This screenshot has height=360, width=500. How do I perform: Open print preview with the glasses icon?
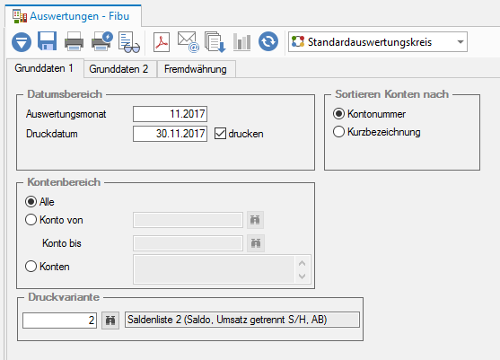129,42
